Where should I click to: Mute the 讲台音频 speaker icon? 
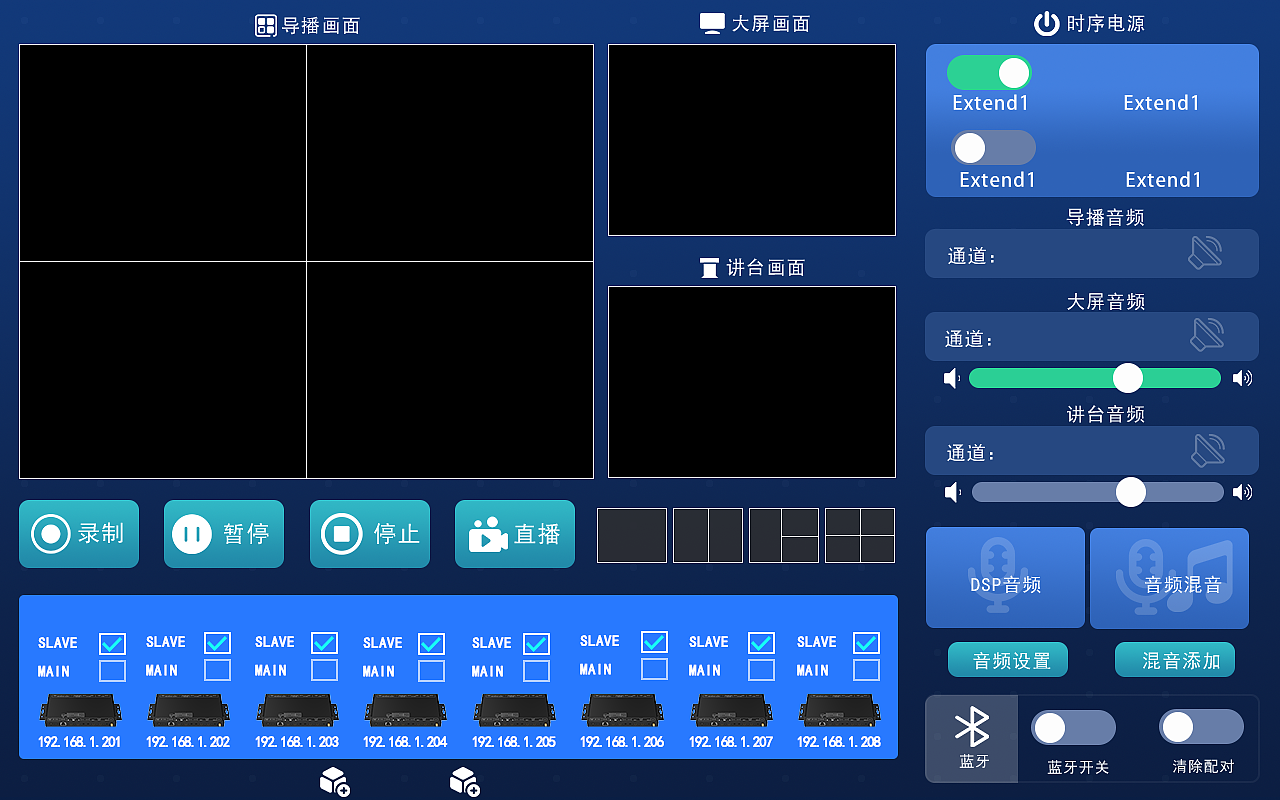point(1207,450)
